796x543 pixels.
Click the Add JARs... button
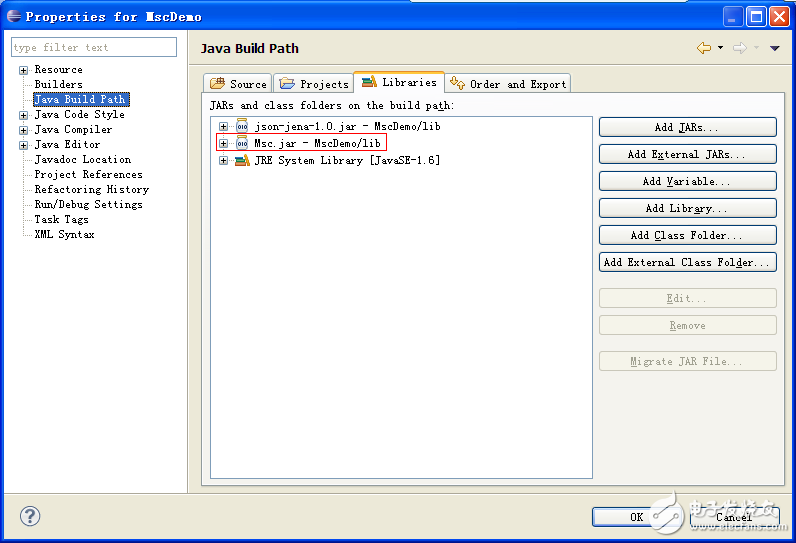(x=687, y=127)
